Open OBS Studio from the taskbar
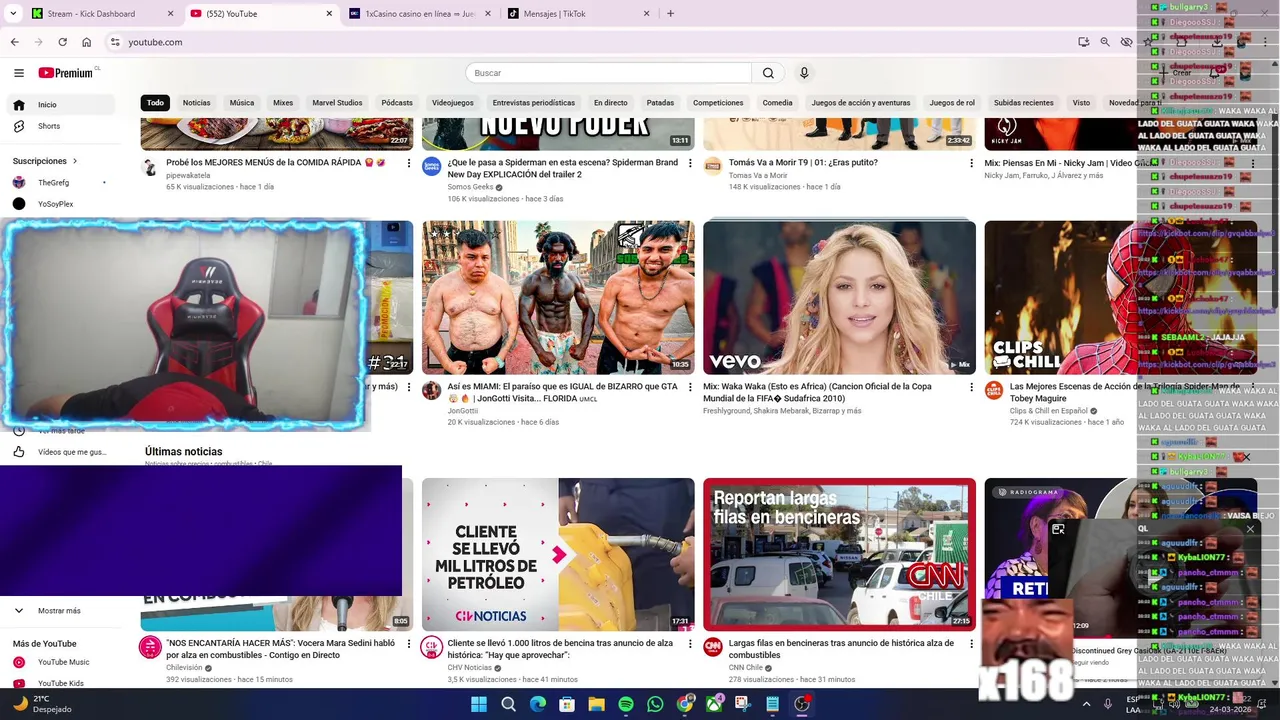Image resolution: width=1280 pixels, height=720 pixels. coord(802,704)
